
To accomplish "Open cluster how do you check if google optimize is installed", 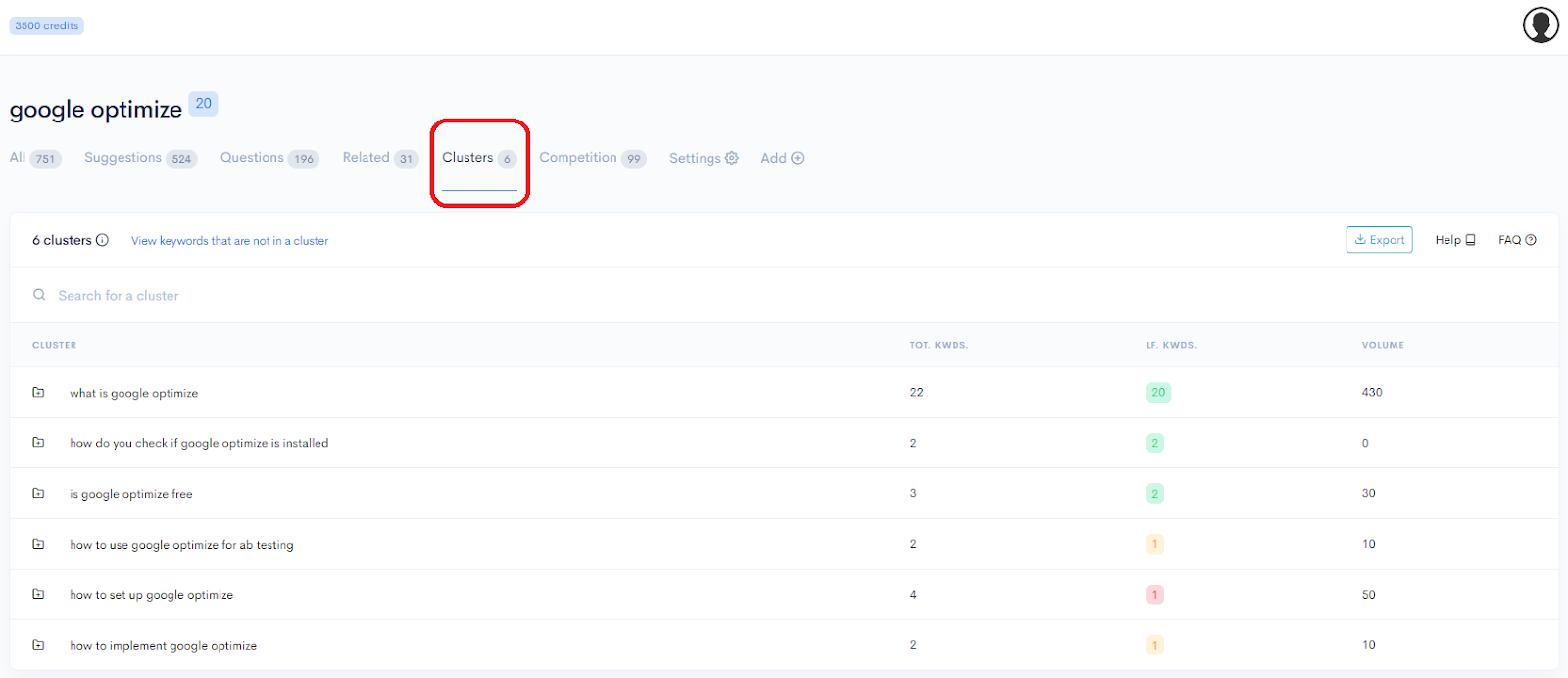I will 199,443.
